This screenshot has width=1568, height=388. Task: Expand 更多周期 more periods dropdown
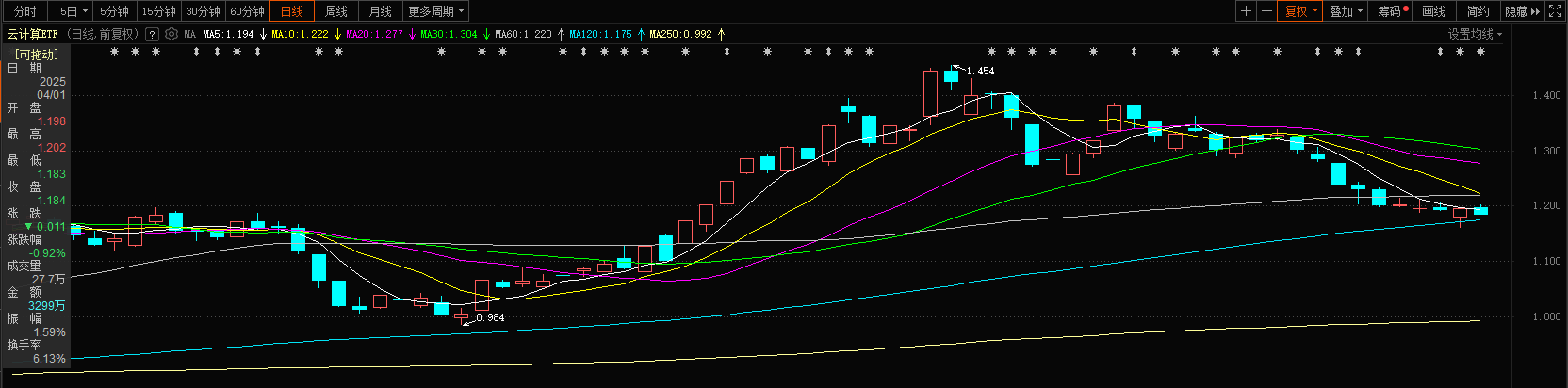[x=435, y=11]
